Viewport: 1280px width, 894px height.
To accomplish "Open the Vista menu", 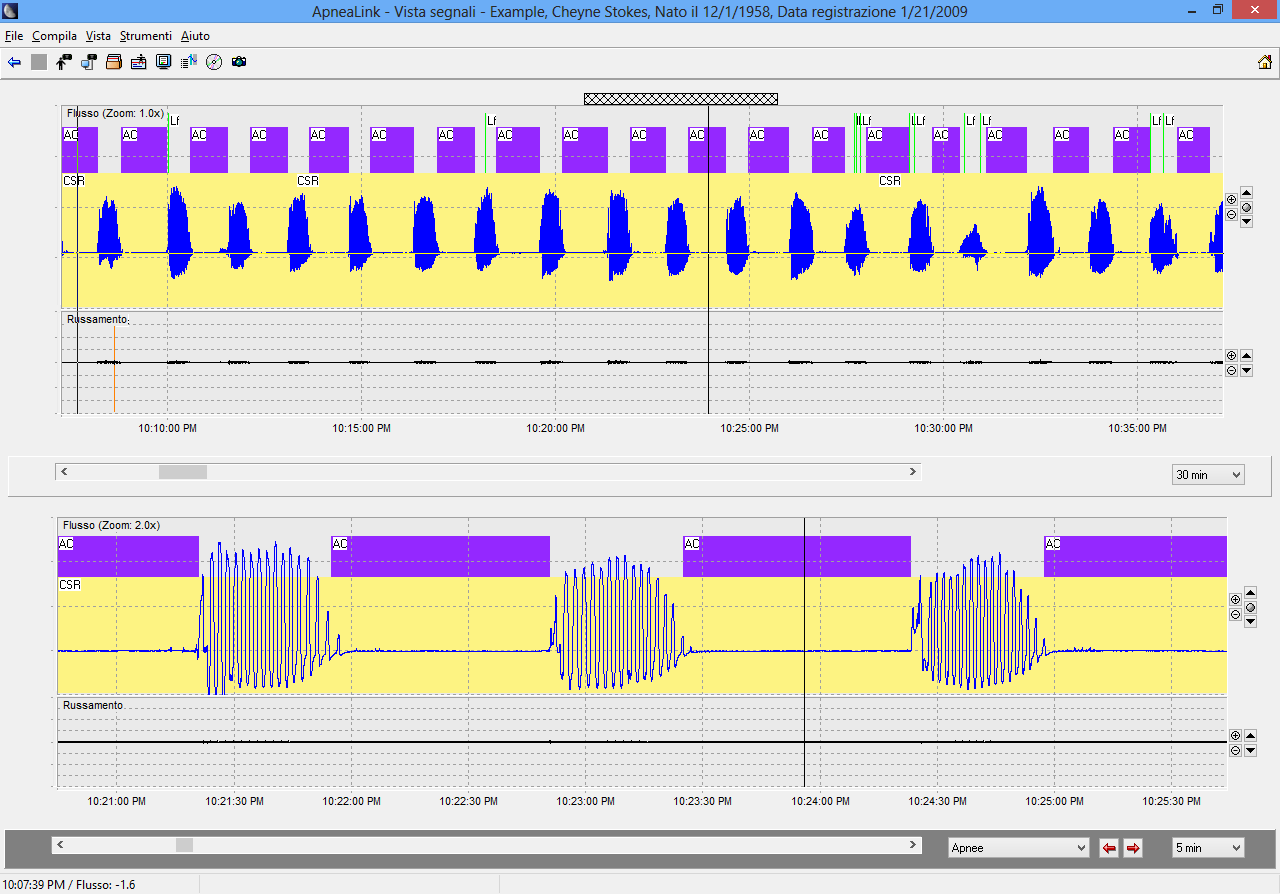I will [x=98, y=36].
